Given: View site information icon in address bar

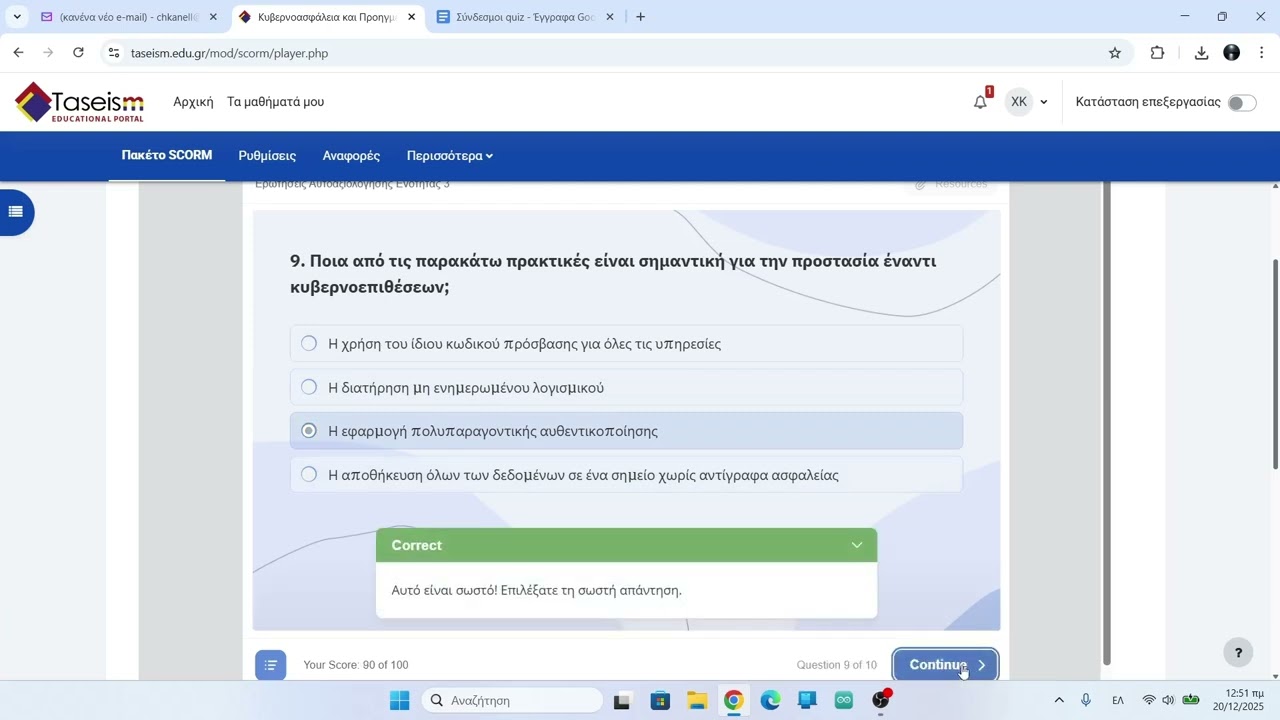Looking at the screenshot, I should click(x=114, y=53).
